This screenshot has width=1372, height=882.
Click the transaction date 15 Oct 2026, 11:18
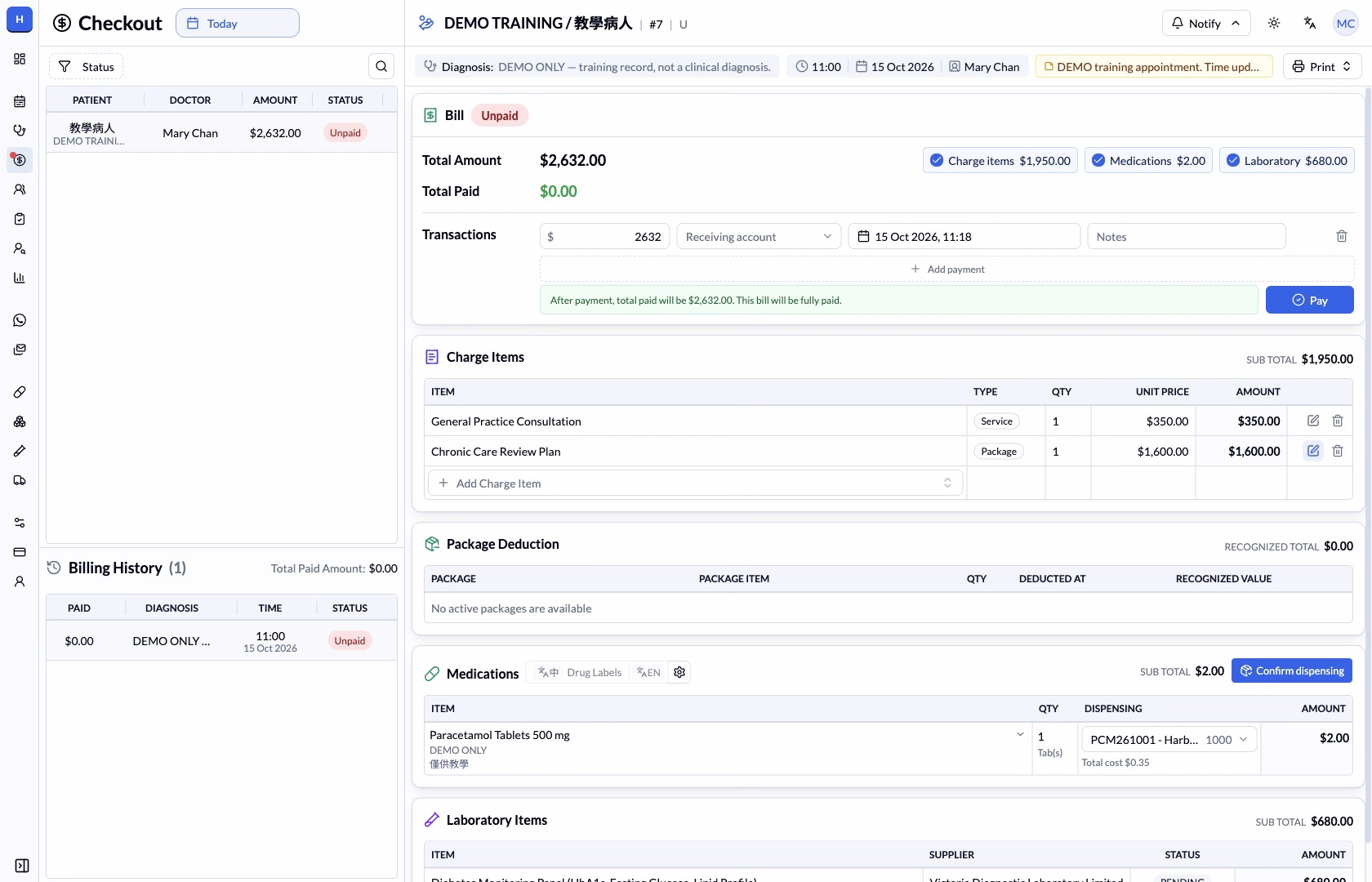(964, 236)
